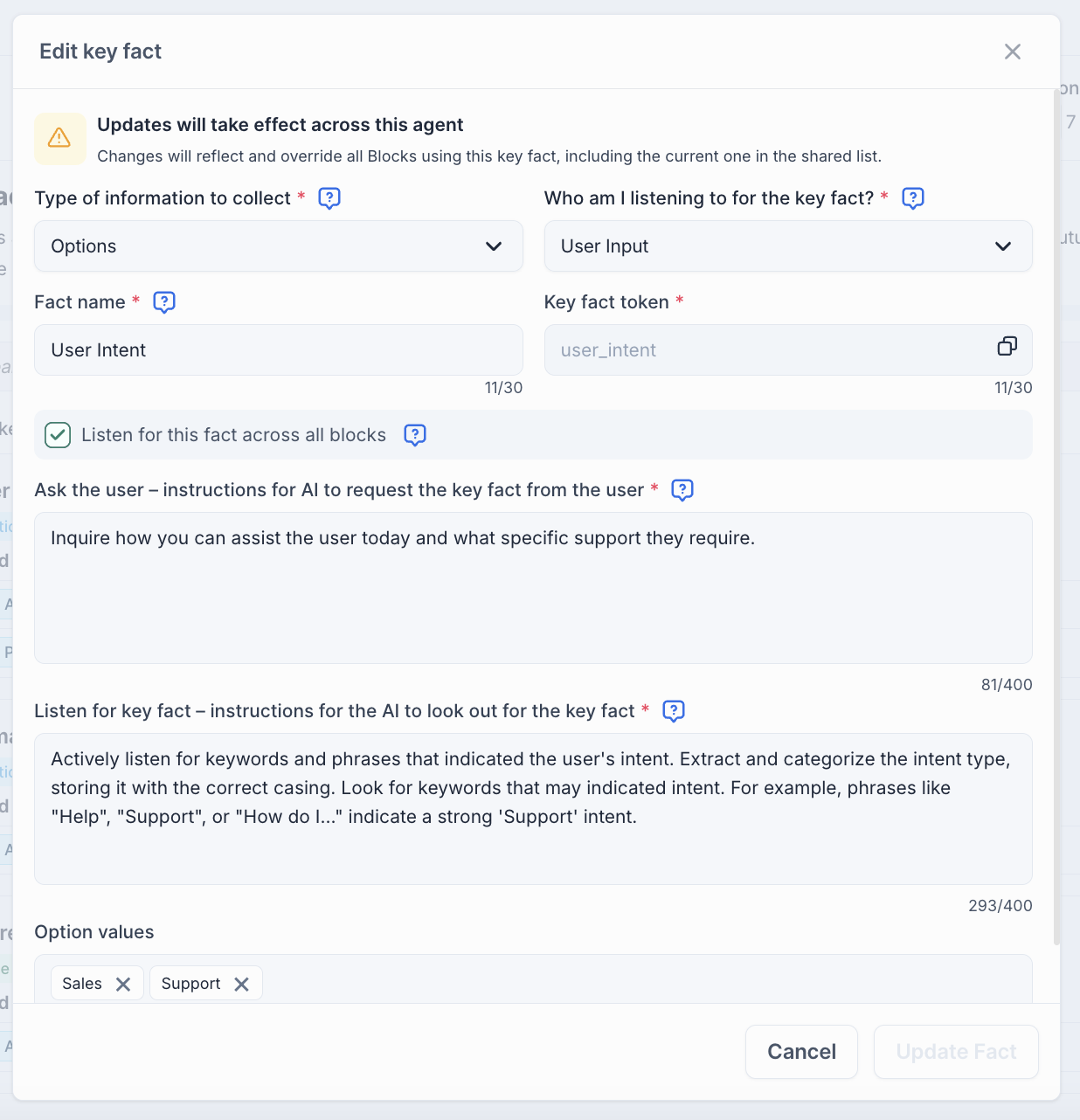Viewport: 1080px width, 1120px height.
Task: Click the warning triangle alert icon
Action: [x=59, y=138]
